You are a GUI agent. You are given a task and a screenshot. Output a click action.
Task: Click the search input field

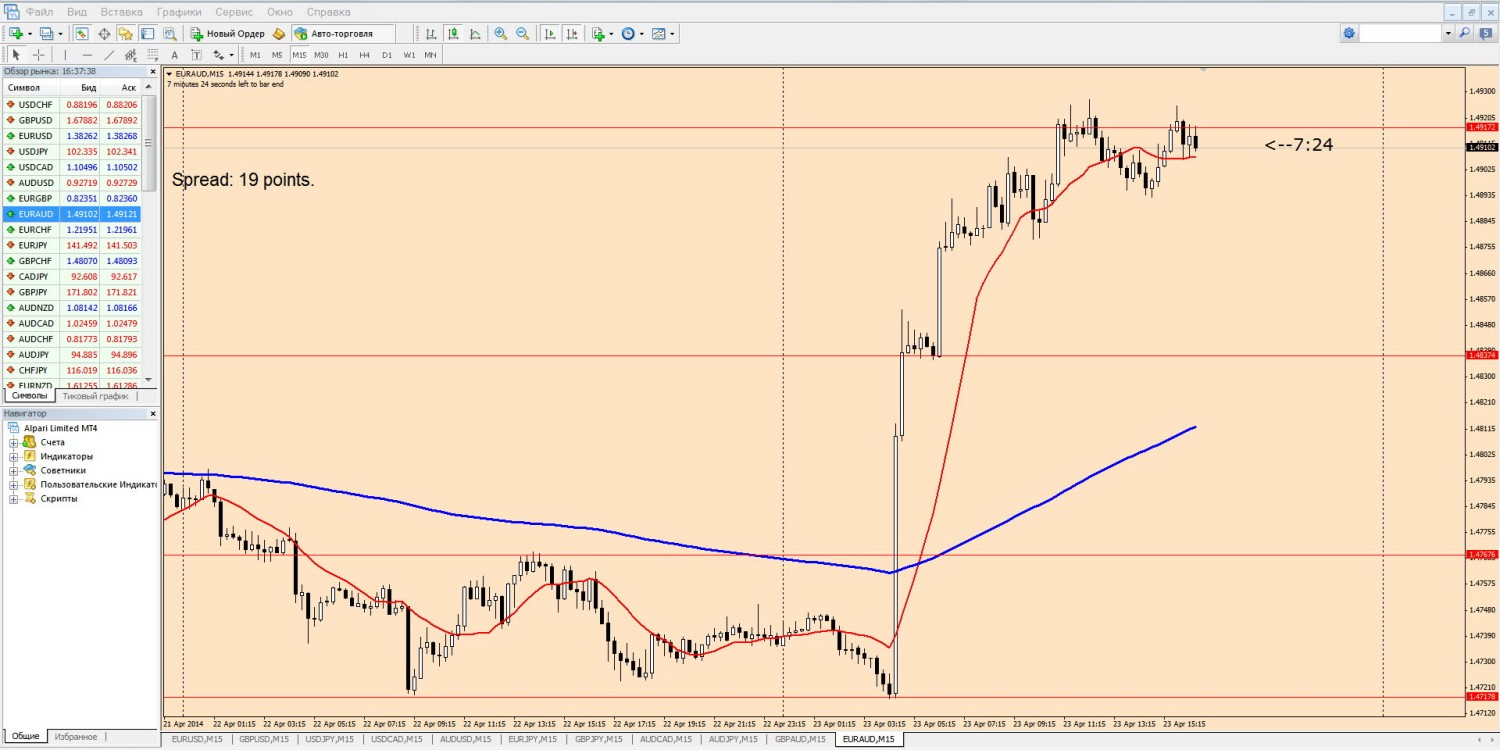(1400, 34)
